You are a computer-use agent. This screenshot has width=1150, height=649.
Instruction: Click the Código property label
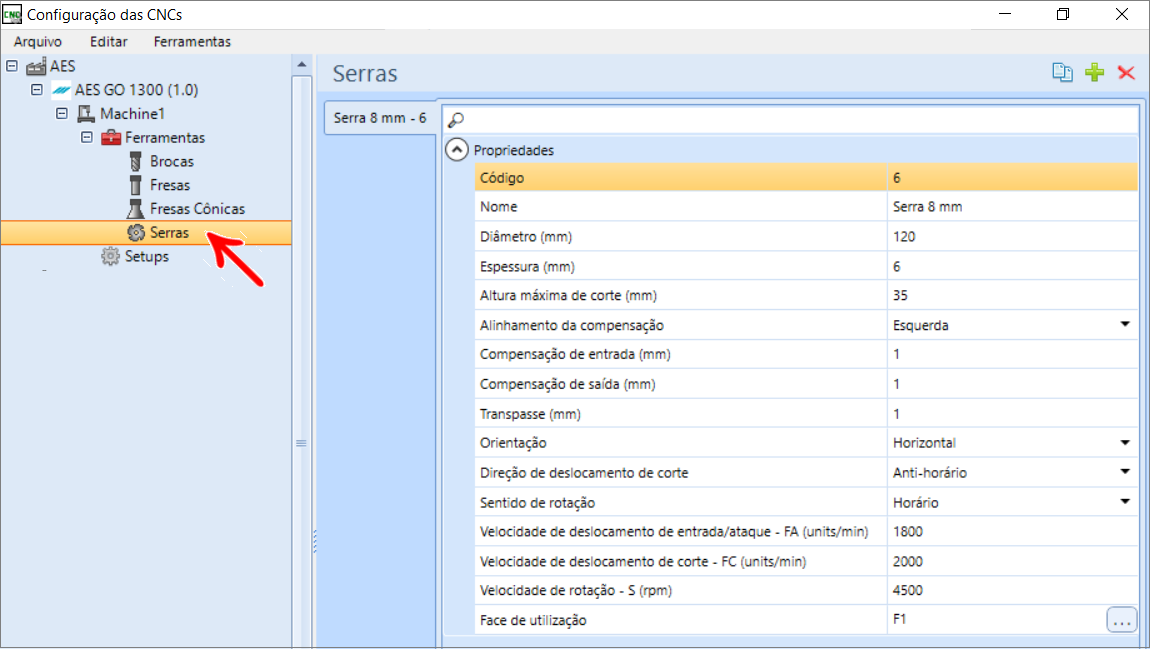pyautogui.click(x=502, y=177)
